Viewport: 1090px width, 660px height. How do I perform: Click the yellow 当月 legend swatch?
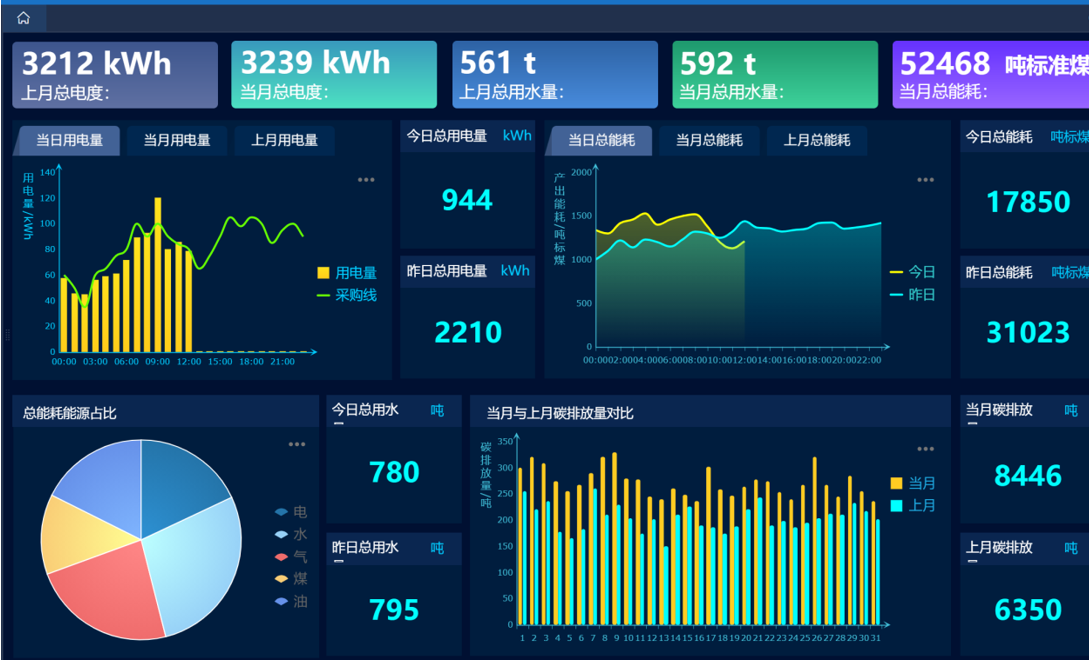(896, 483)
